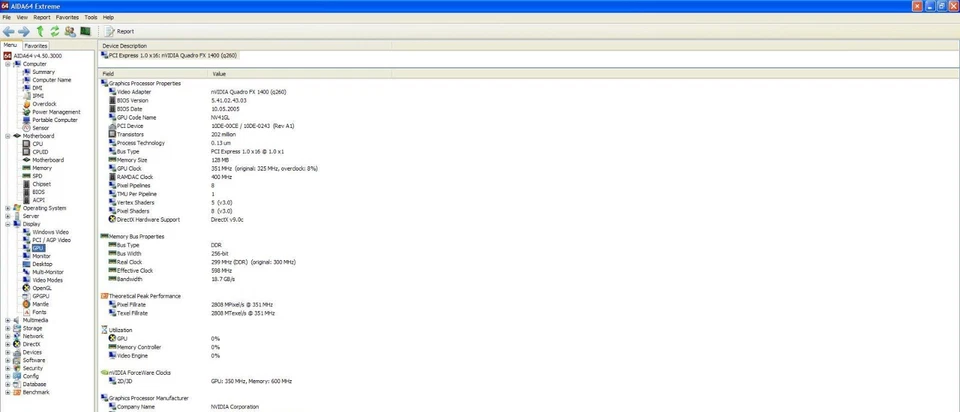Open Windows Video page icon

click(x=26, y=232)
